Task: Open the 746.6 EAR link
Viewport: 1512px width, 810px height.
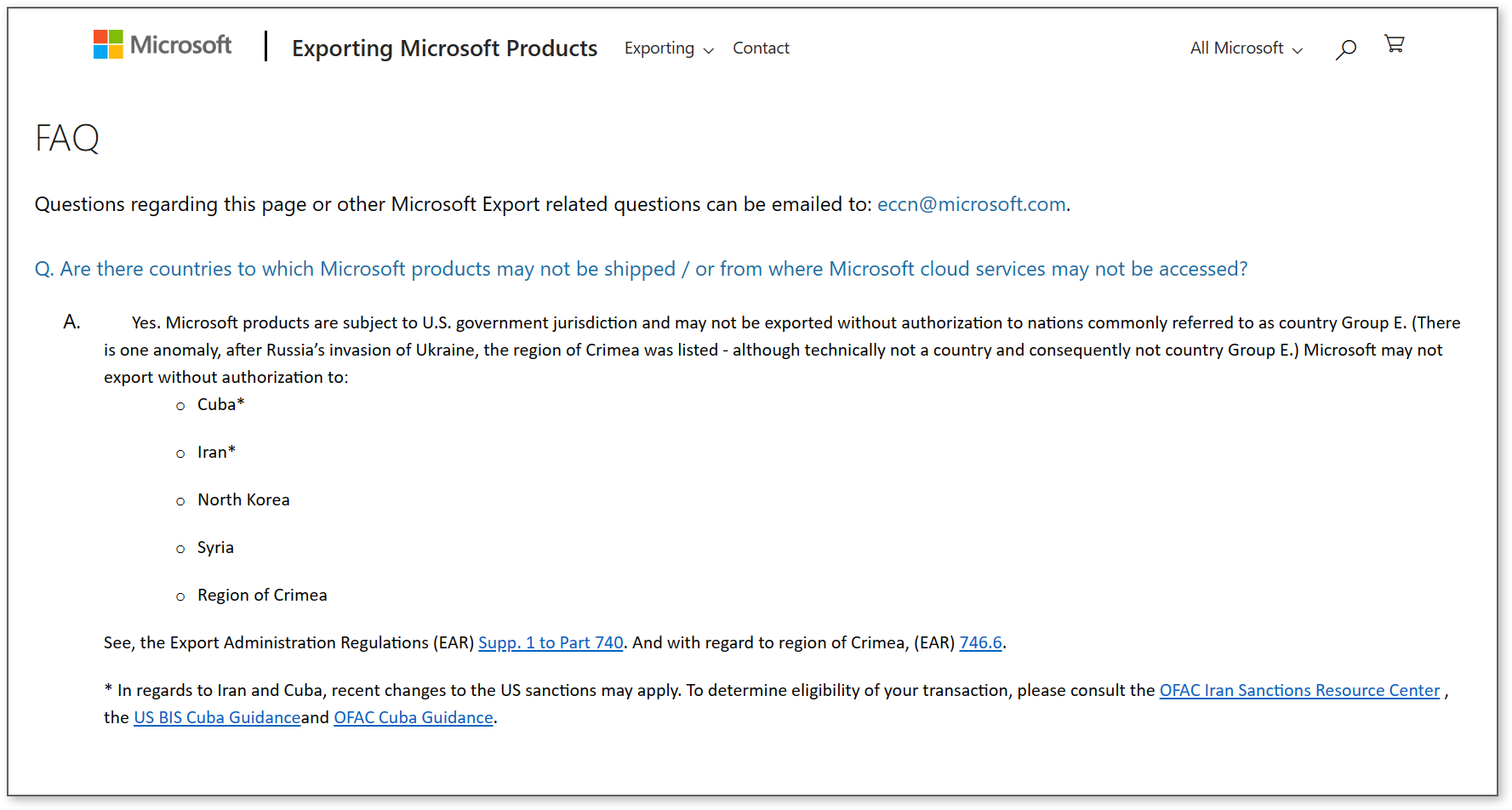Action: click(980, 643)
